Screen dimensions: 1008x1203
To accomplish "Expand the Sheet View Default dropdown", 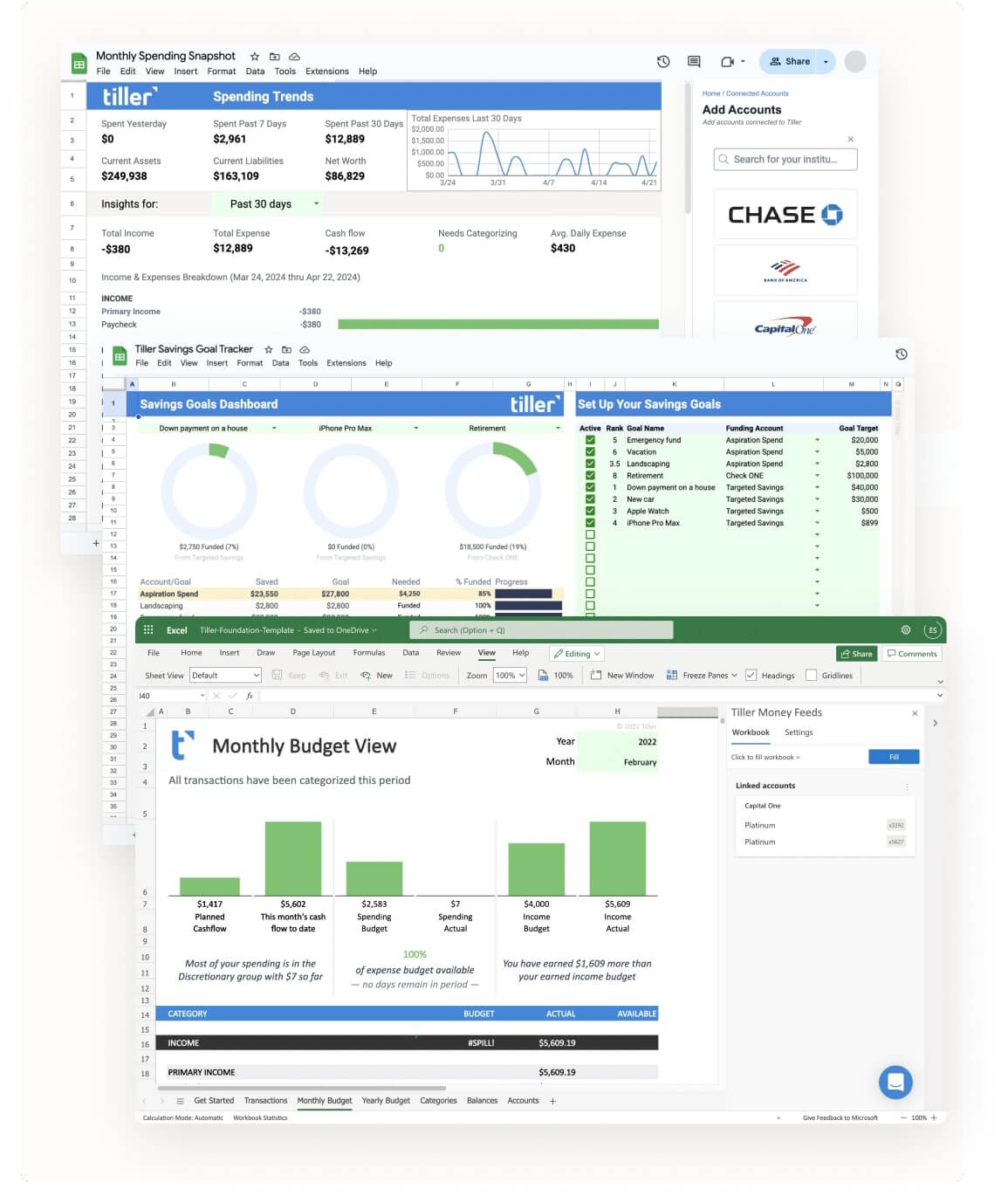I will point(226,675).
